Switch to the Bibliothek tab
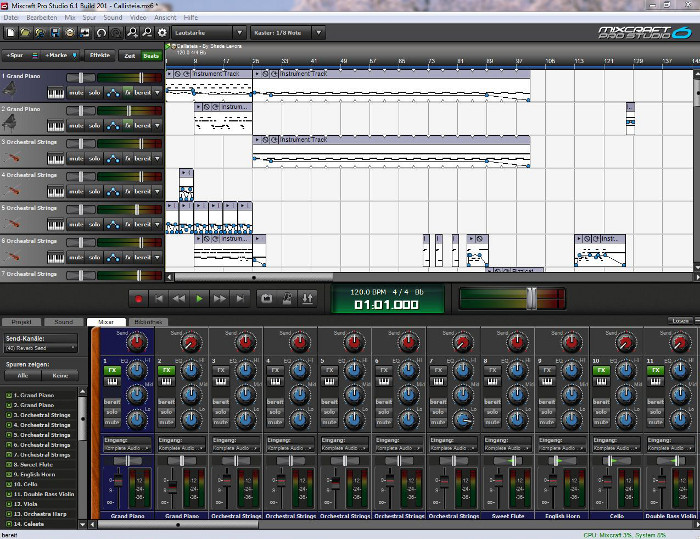 (x=148, y=322)
